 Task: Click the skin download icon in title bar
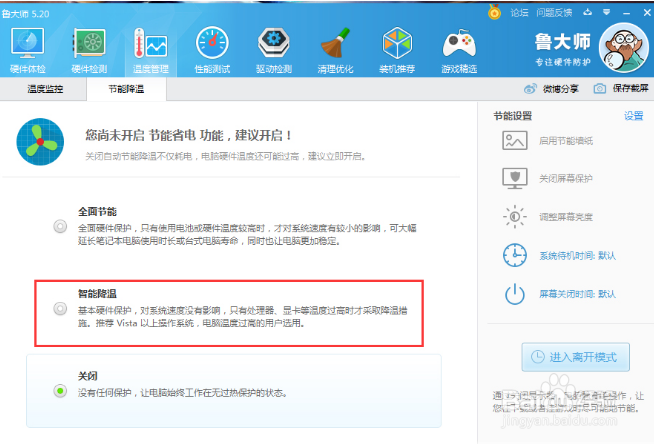(588, 13)
